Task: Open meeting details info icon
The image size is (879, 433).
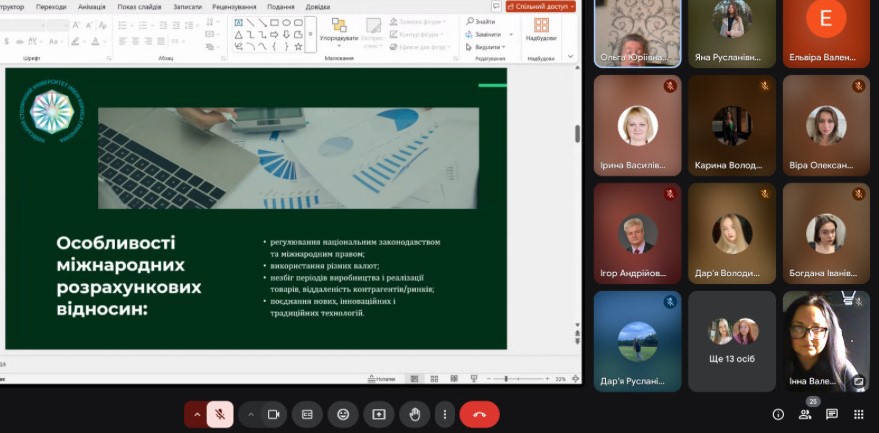Action: click(778, 414)
